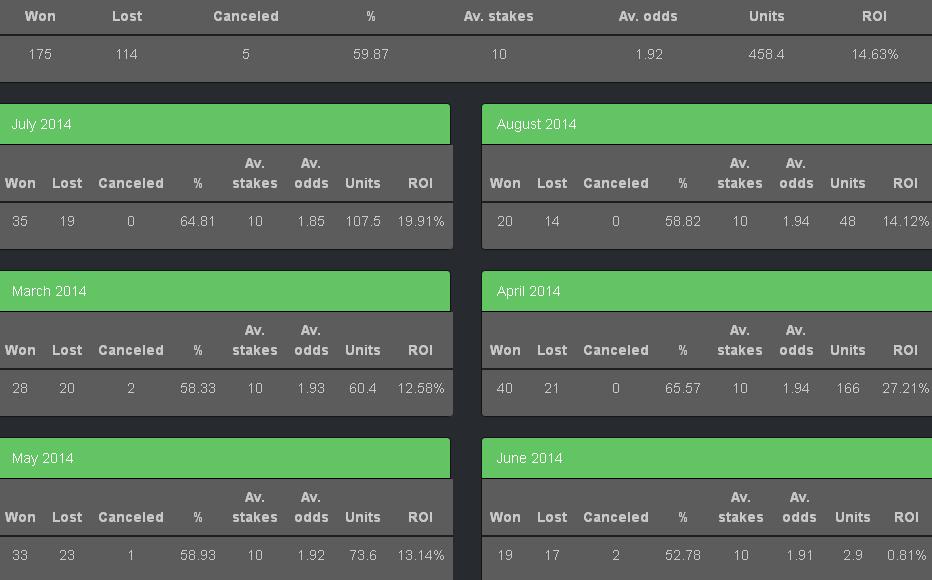Click the August 2014 Lost column header
The width and height of the screenshot is (932, 580).
pyautogui.click(x=552, y=184)
